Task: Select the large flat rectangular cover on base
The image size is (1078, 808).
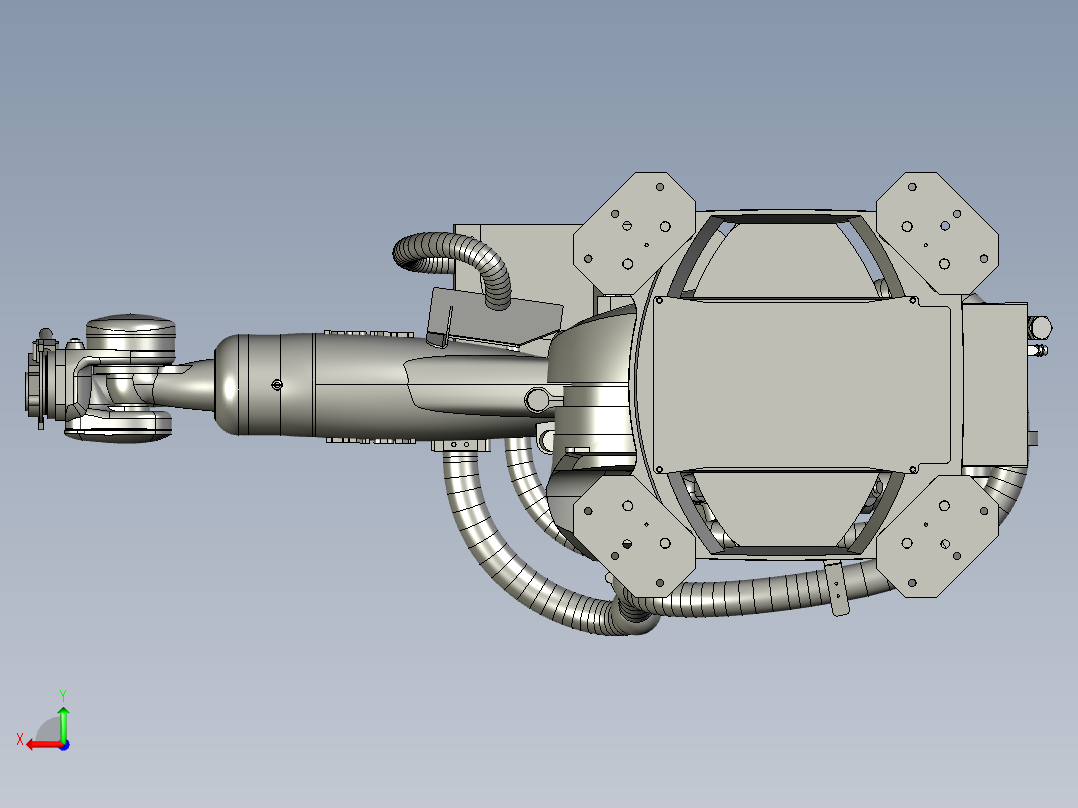Action: (802, 385)
